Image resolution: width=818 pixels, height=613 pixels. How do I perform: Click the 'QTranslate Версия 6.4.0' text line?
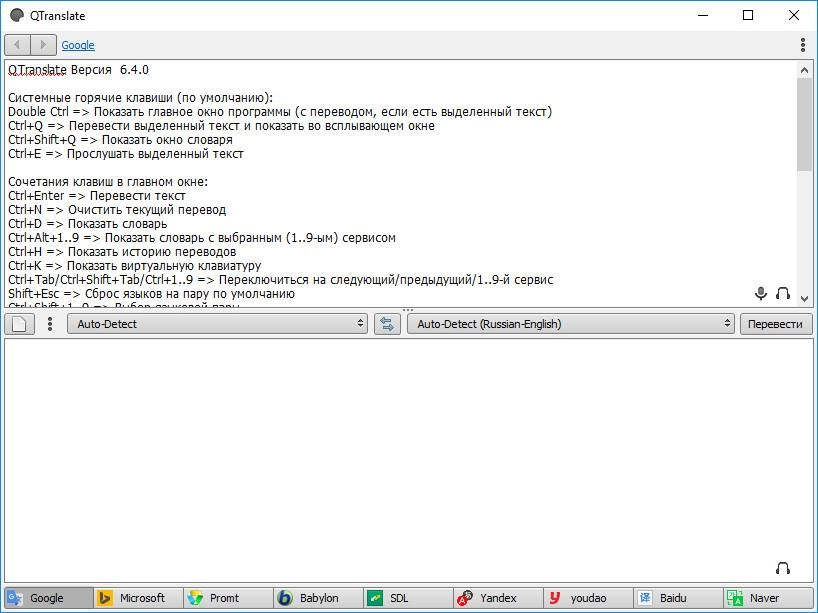pyautogui.click(x=78, y=70)
